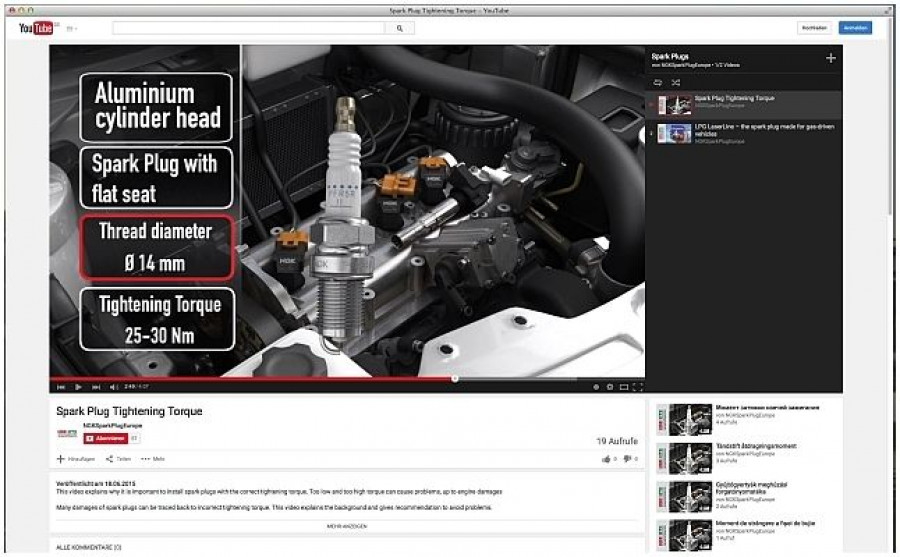This screenshot has width=900, height=557.
Task: Play the video with the play button
Action: (x=78, y=387)
